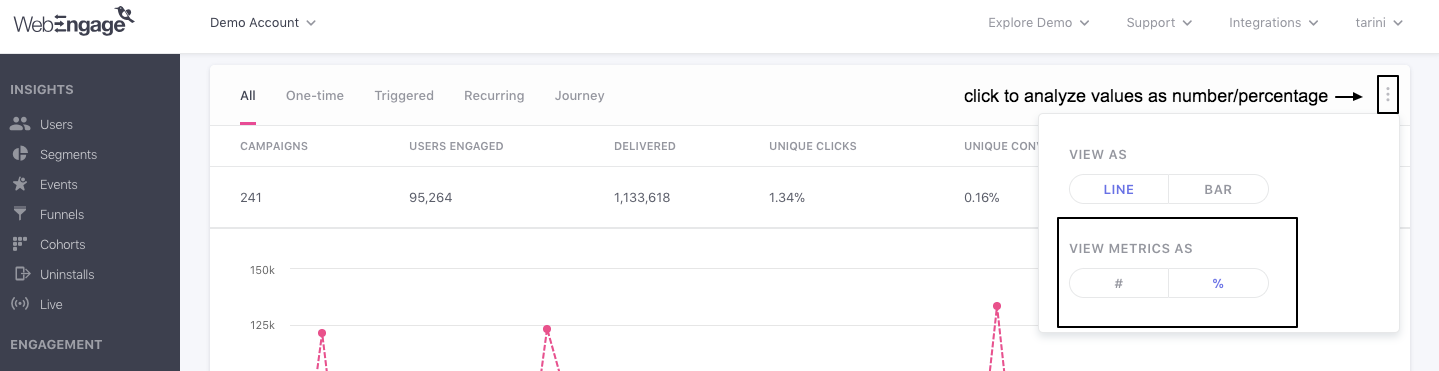The width and height of the screenshot is (1439, 371).
Task: Click the 125k axis label
Action: (262, 325)
